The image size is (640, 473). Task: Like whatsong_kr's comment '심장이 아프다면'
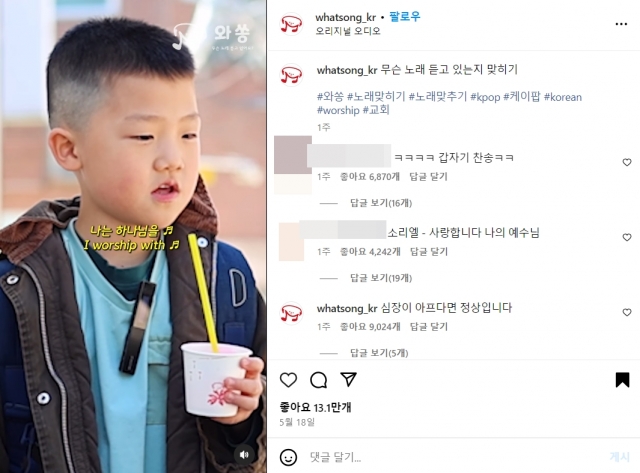click(x=627, y=313)
